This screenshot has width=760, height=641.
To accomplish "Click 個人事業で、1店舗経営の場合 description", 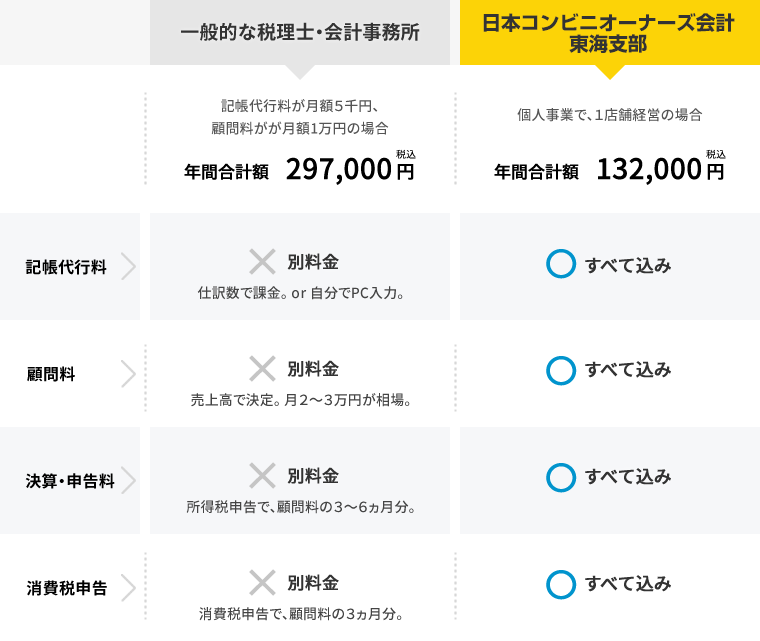I will tap(610, 115).
